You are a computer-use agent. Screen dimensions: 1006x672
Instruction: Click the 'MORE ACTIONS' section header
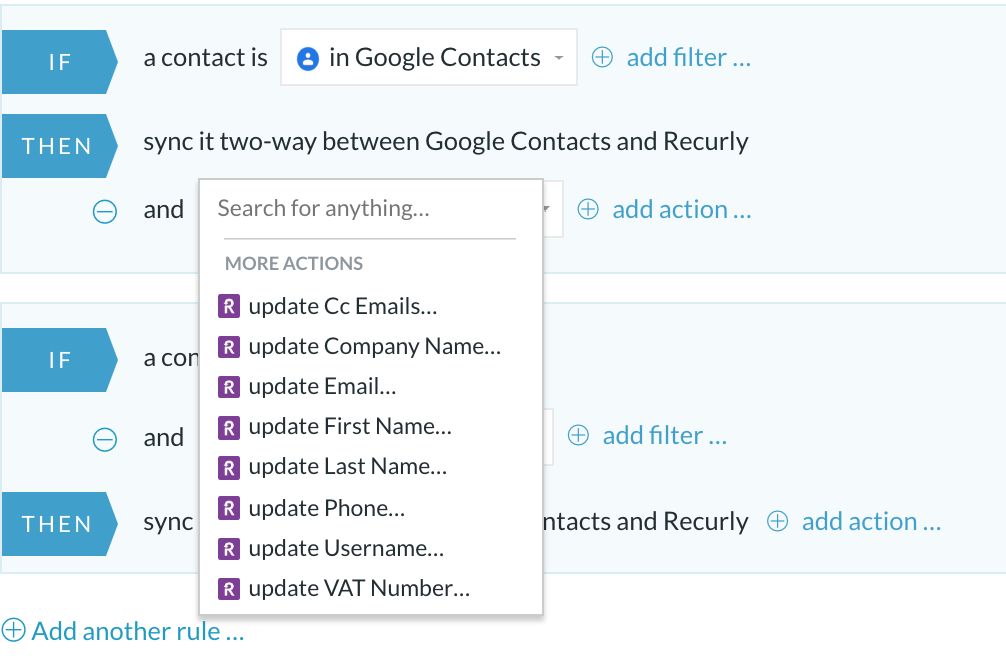coord(294,263)
